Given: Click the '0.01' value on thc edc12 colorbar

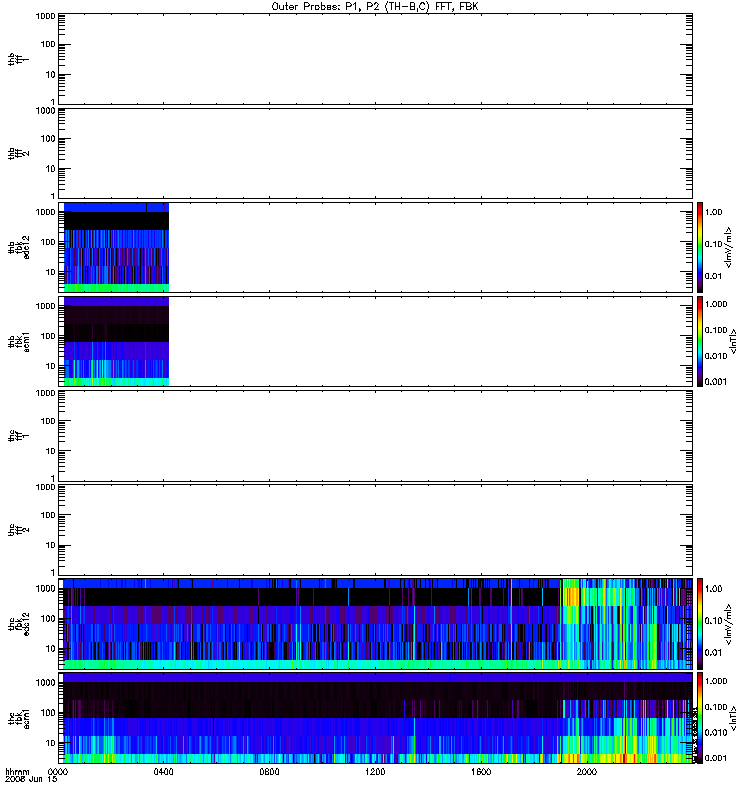Looking at the screenshot, I should 713,653.
